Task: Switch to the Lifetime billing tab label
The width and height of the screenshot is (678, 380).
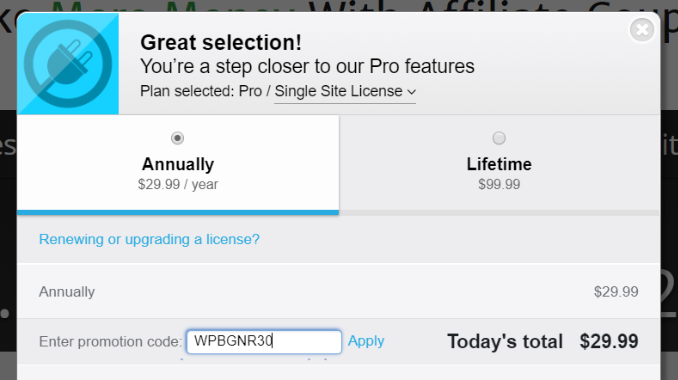Action: pos(499,164)
